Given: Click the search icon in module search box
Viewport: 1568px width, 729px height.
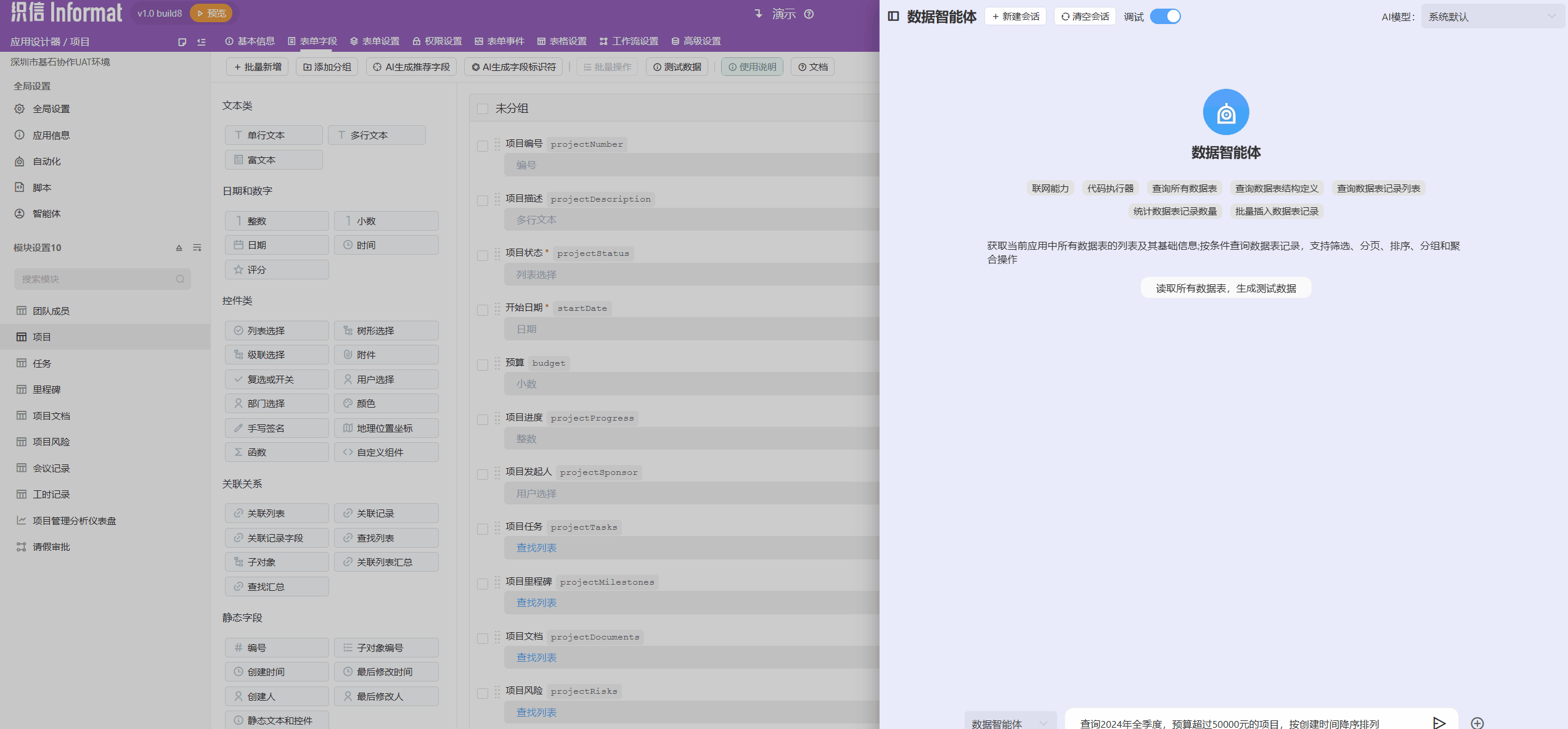Looking at the screenshot, I should point(180,279).
